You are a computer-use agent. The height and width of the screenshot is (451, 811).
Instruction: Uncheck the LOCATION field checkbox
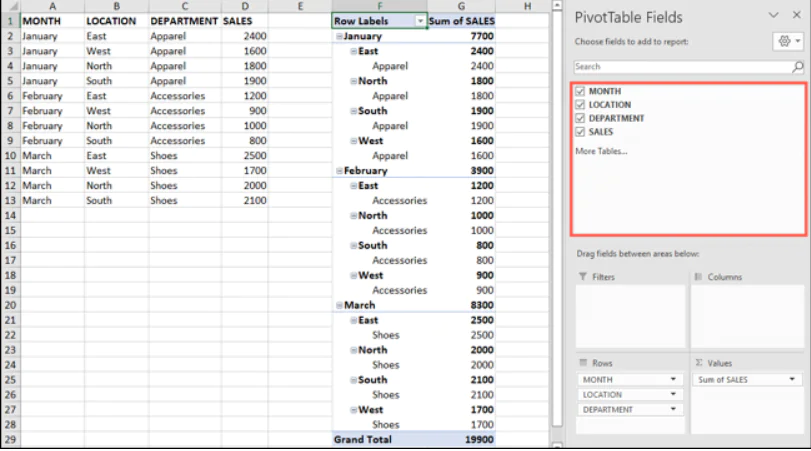(x=580, y=104)
